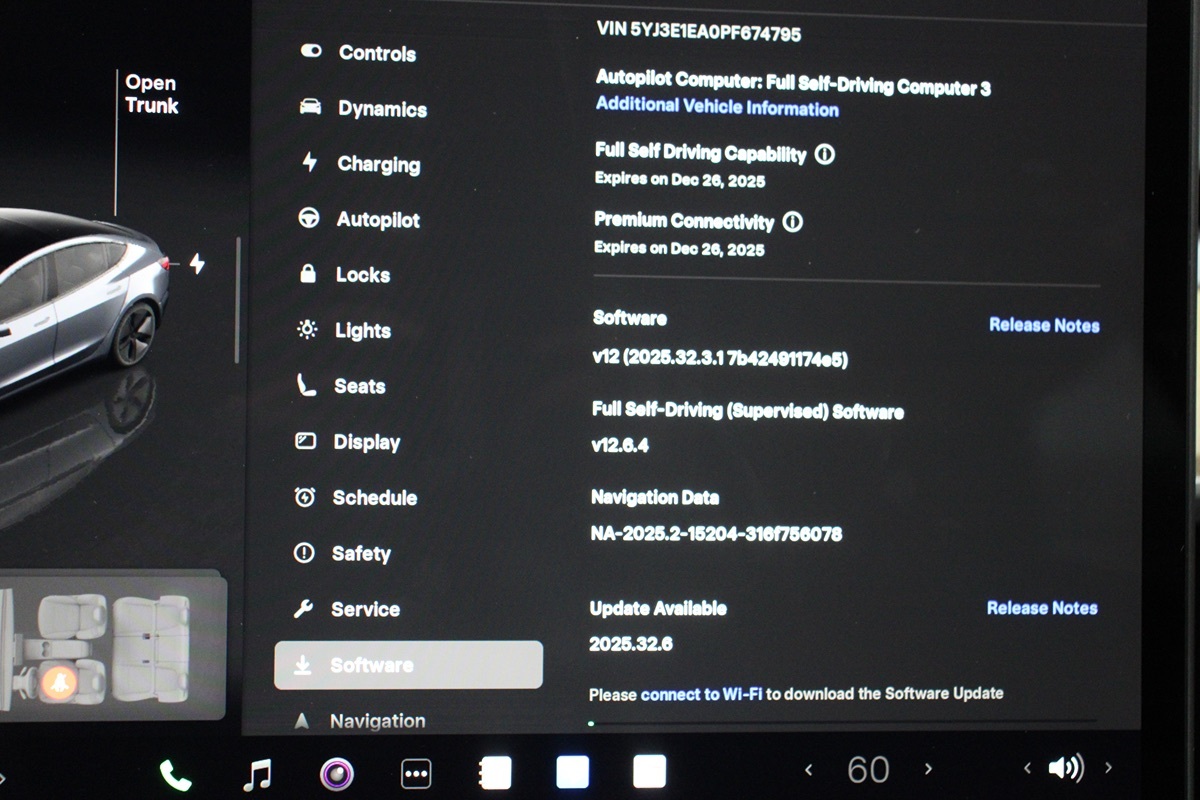Click the Autopilot steering wheel icon
The image size is (1200, 800).
coord(309,218)
